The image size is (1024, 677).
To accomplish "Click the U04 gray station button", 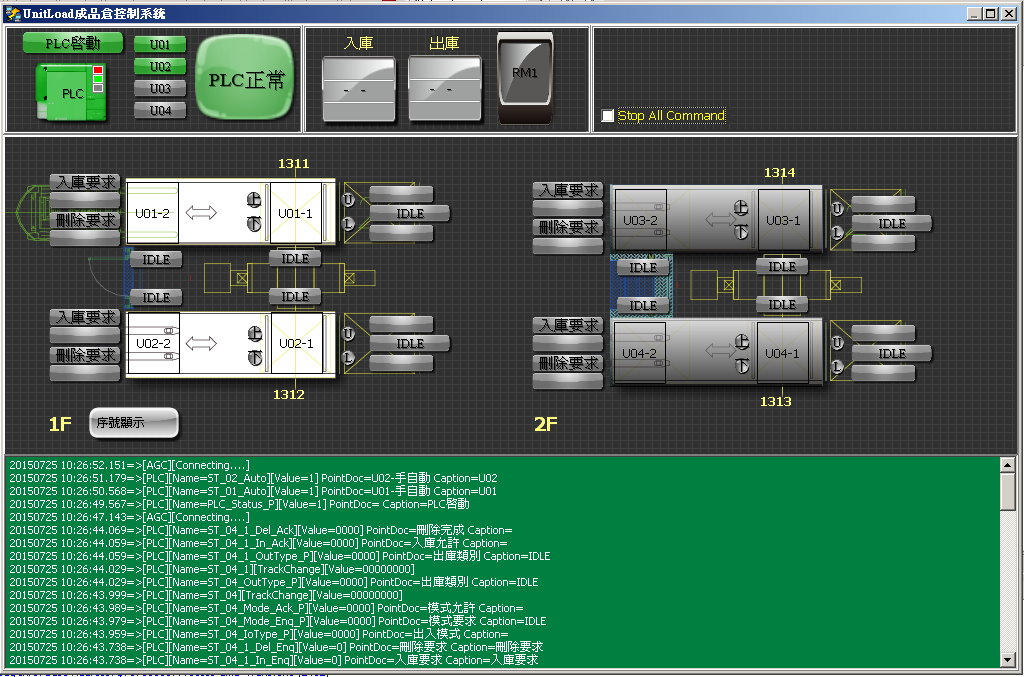I will (160, 111).
